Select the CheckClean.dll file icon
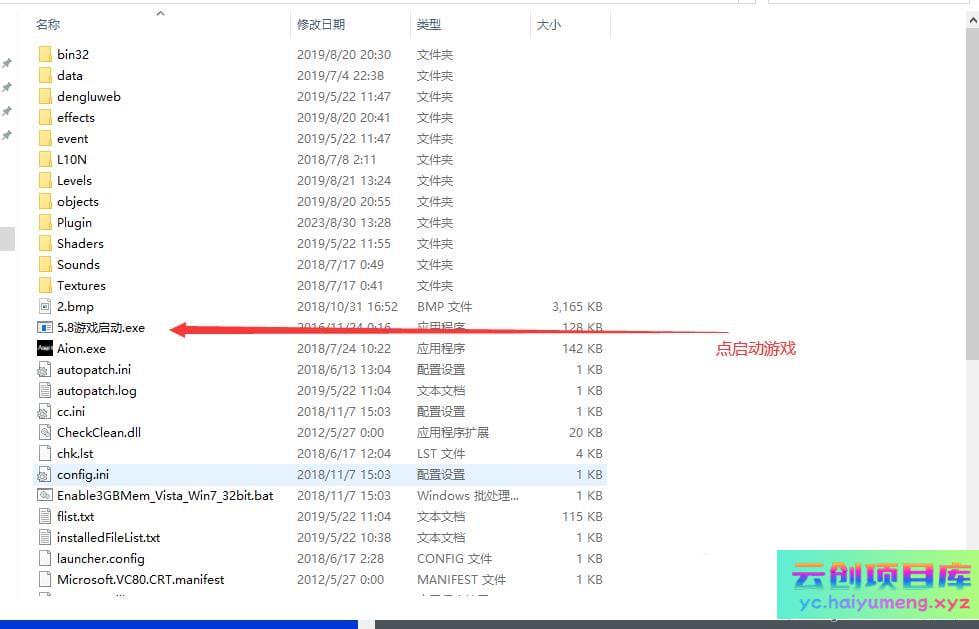The height and width of the screenshot is (629, 979). point(45,432)
